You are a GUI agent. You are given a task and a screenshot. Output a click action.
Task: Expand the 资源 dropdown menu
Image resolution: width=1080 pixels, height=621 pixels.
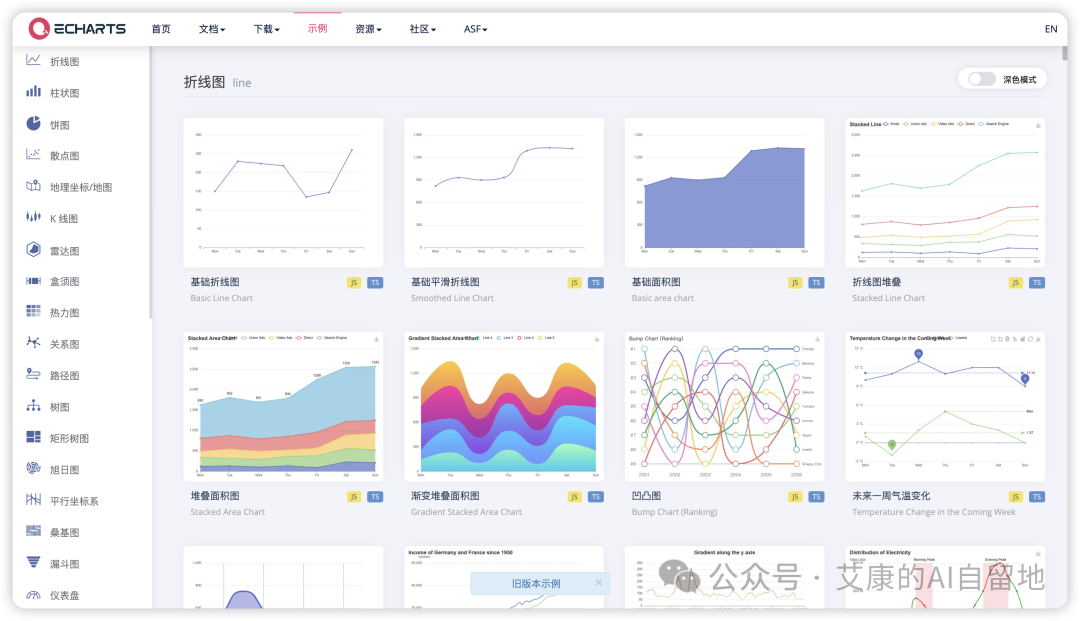coord(368,29)
